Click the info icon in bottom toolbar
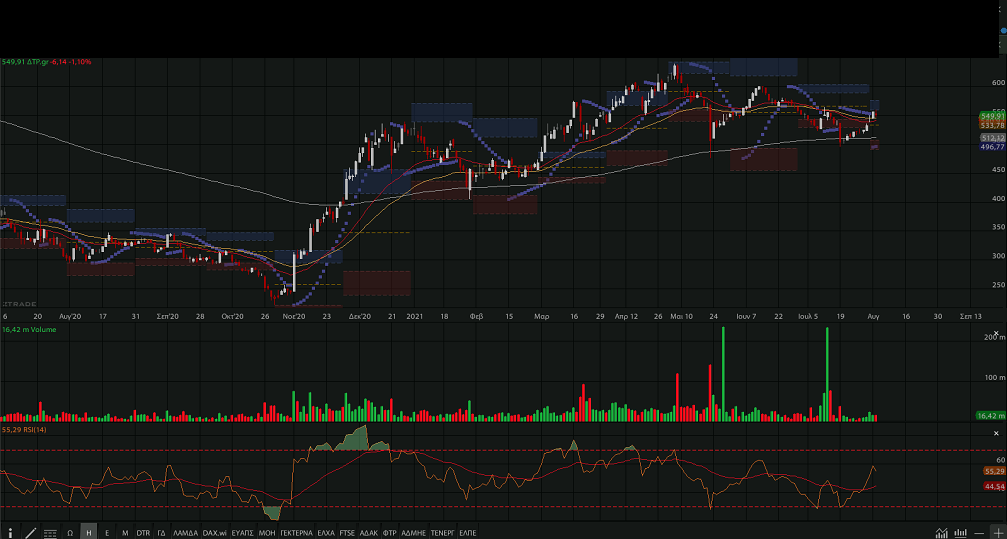 11,532
